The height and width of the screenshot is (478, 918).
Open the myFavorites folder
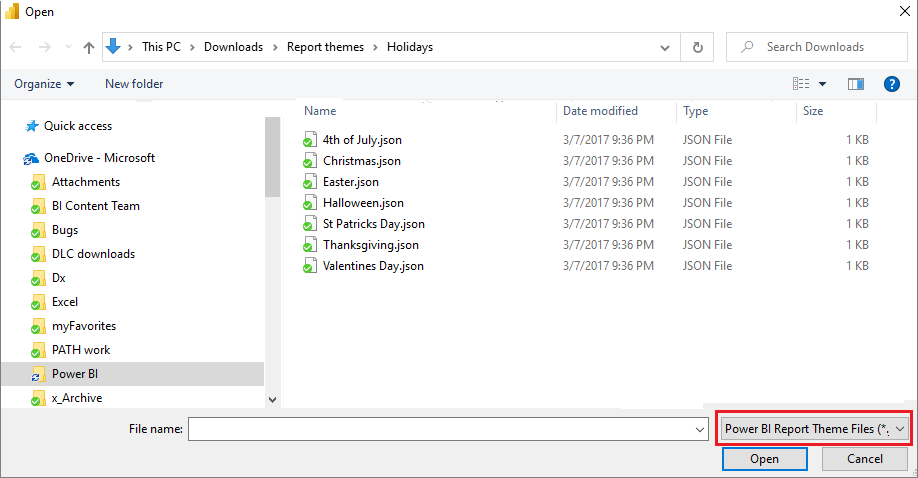[84, 326]
